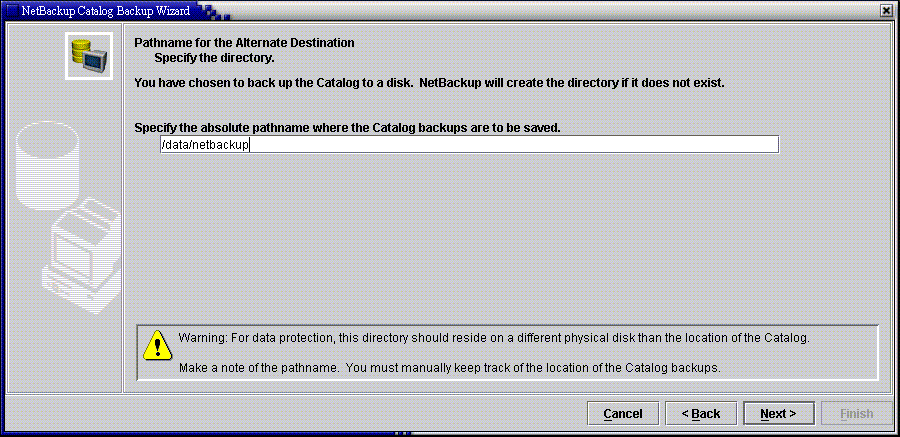Click the Next > button
Image resolution: width=900 pixels, height=437 pixels.
click(x=778, y=413)
